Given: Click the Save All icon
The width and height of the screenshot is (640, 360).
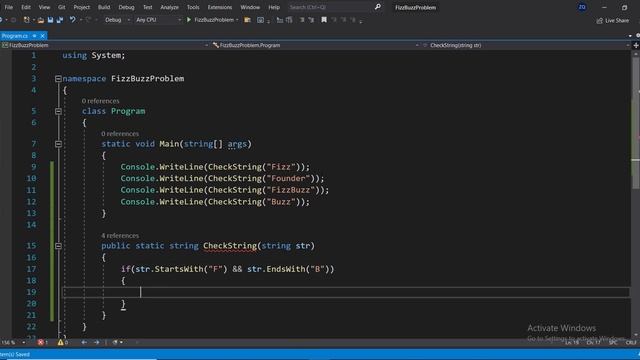Looking at the screenshot, I should click(x=60, y=20).
